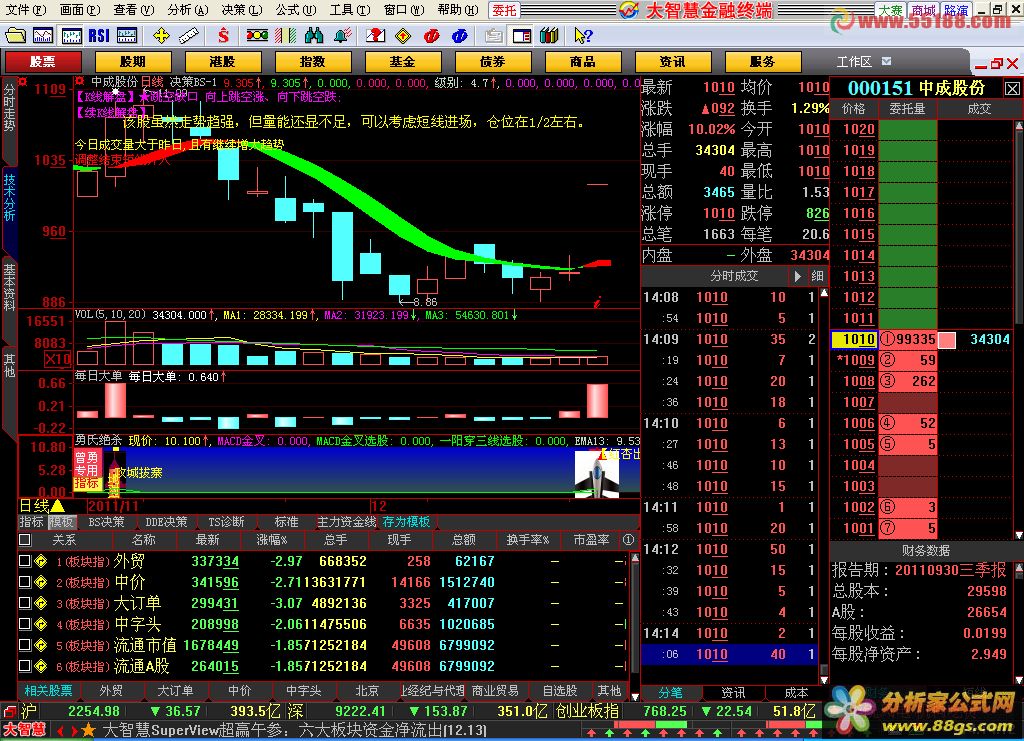This screenshot has width=1024, height=741.
Task: Click the highlighted 1010 price cell
Action: click(x=853, y=339)
